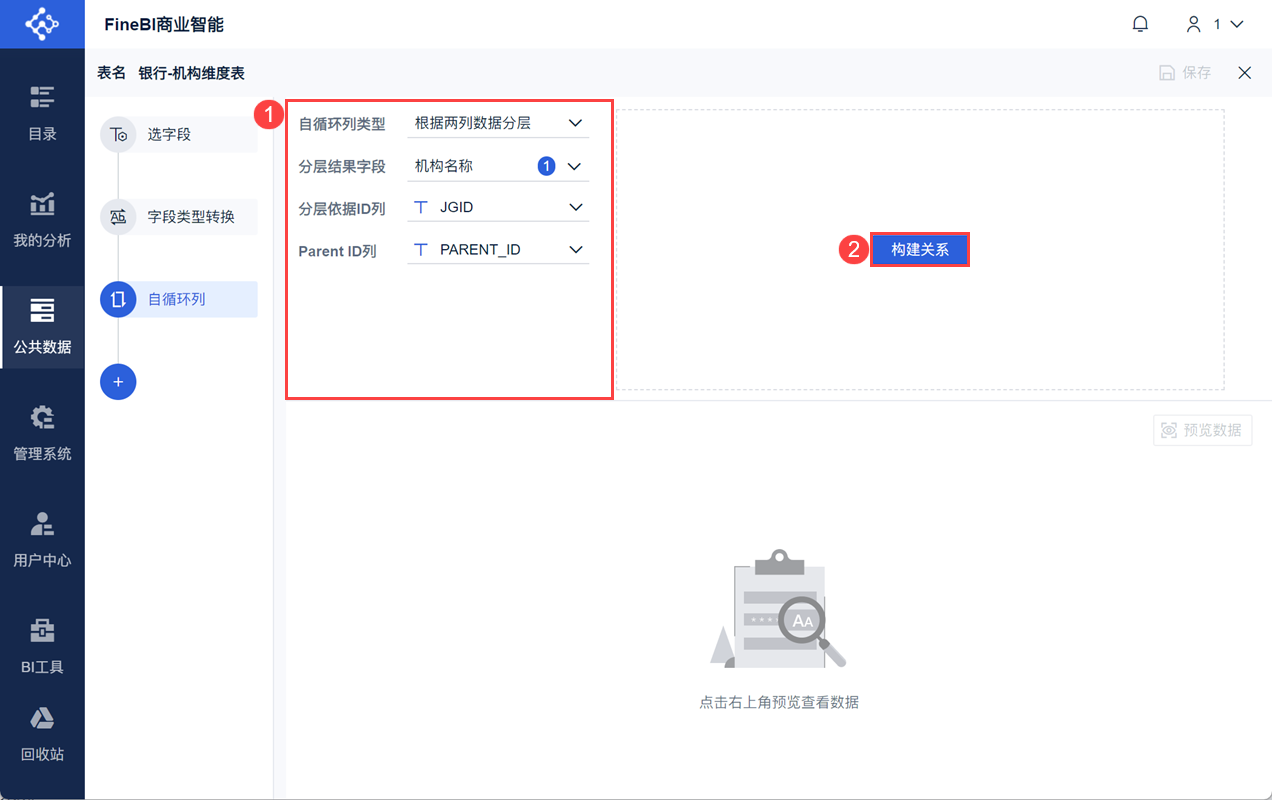This screenshot has width=1272, height=800.
Task: Click 选字段 step label
Action: (x=169, y=134)
